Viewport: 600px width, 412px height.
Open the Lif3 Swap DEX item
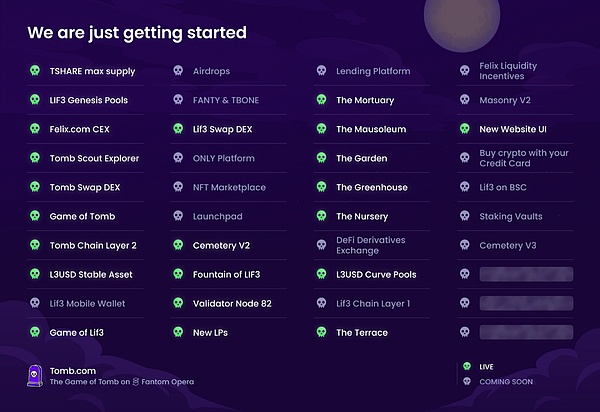click(222, 129)
